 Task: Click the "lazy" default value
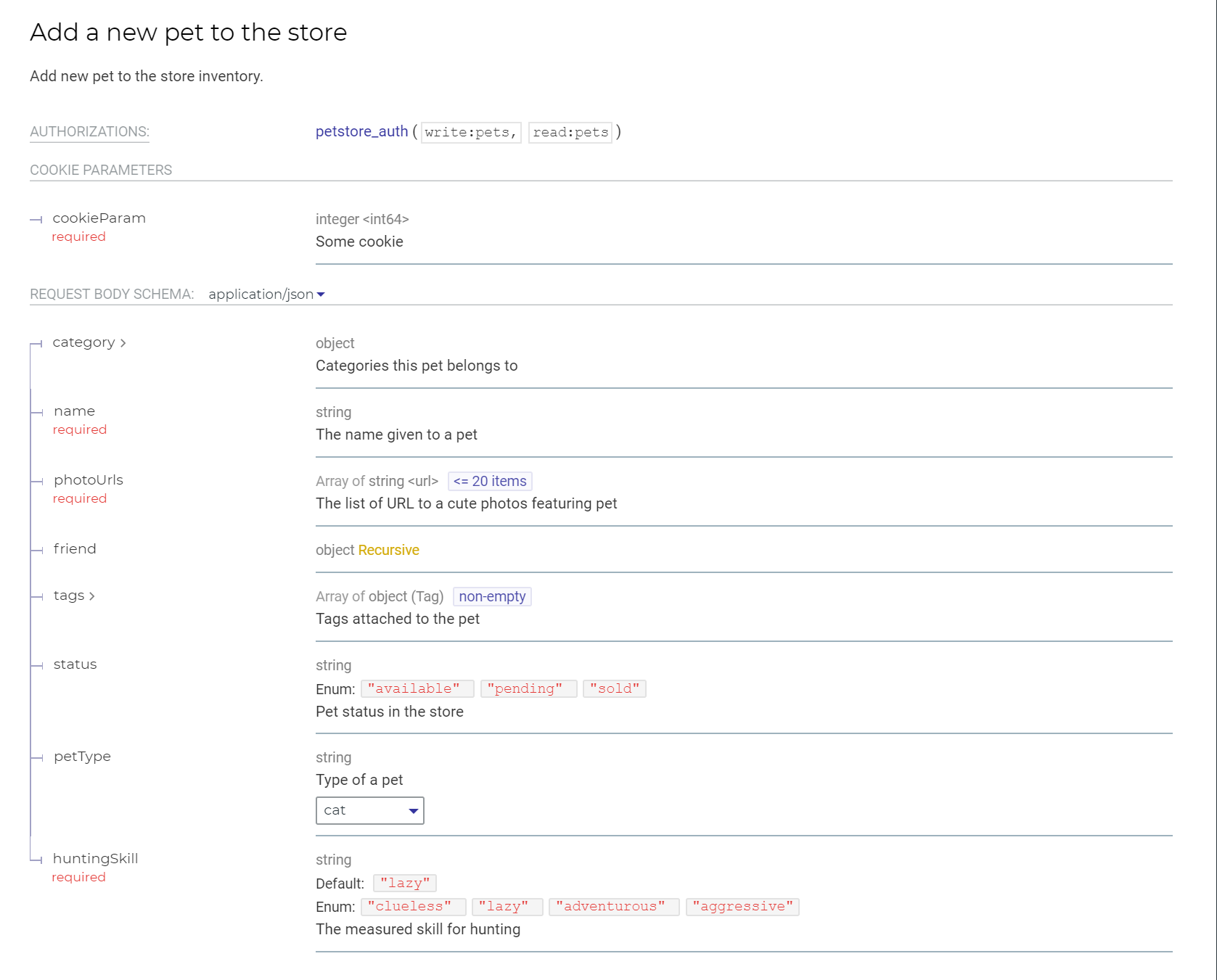[x=405, y=883]
